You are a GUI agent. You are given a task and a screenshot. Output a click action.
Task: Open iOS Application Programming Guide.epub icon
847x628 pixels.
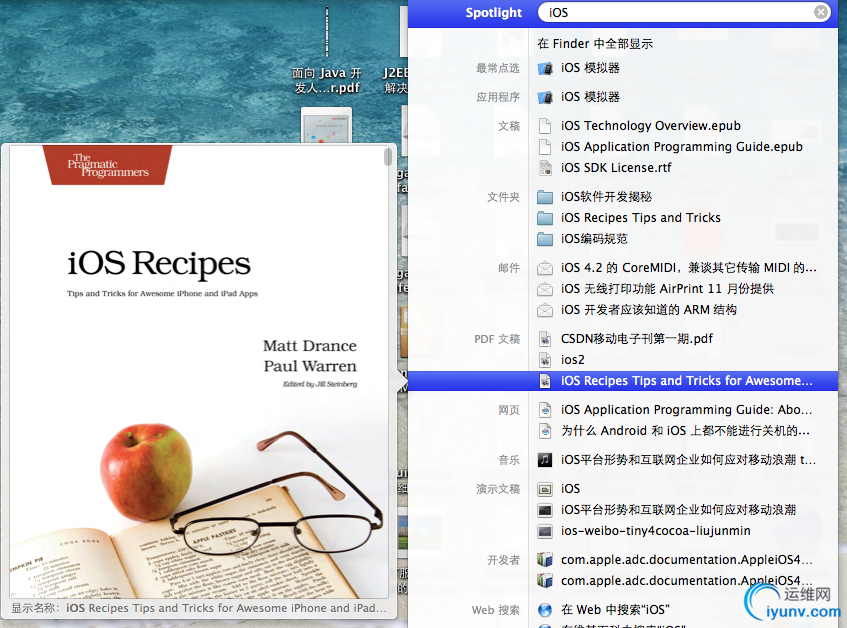545,147
